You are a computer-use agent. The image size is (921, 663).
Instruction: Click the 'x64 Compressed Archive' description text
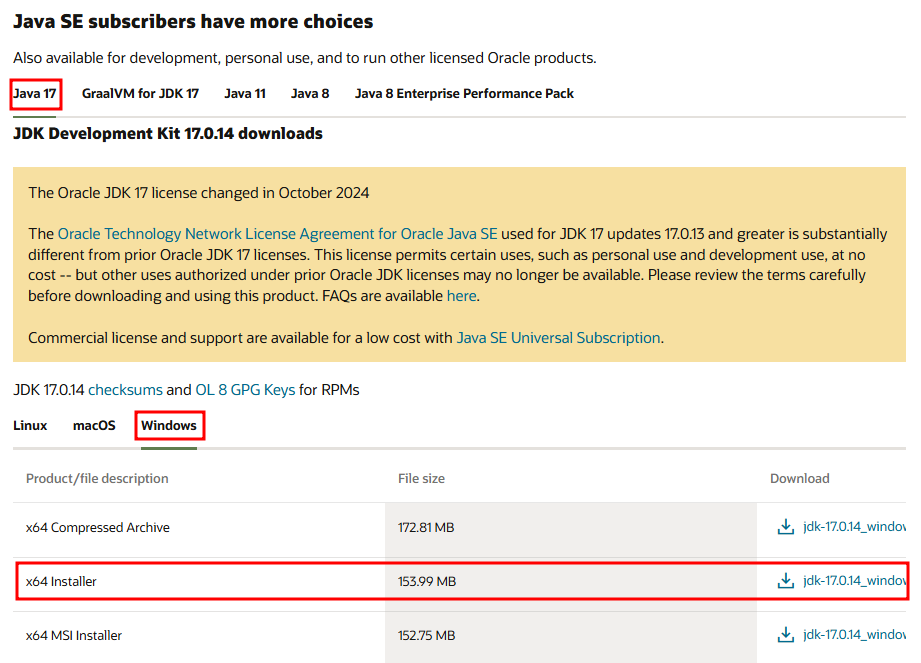98,527
